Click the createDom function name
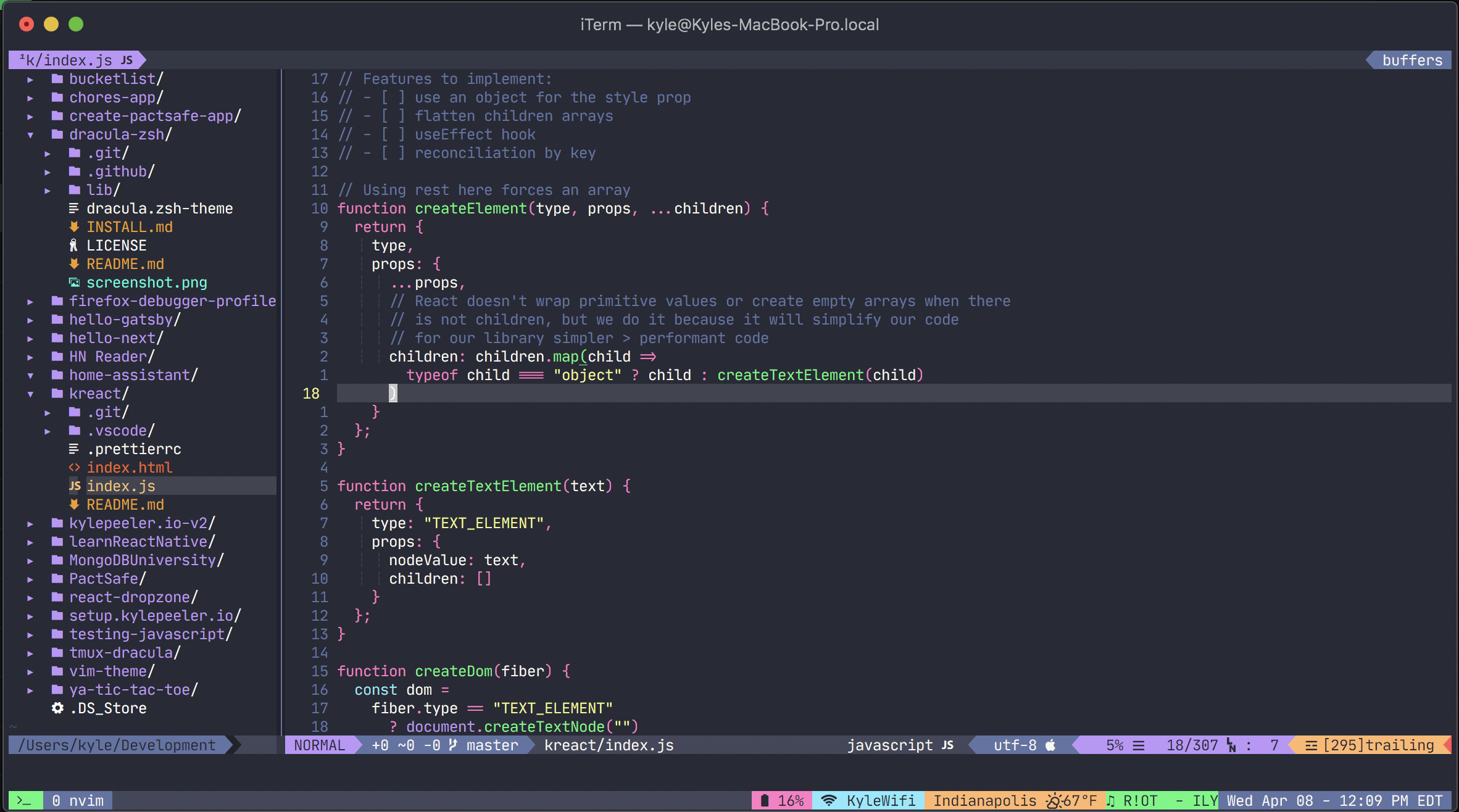This screenshot has width=1459, height=812. [x=454, y=671]
